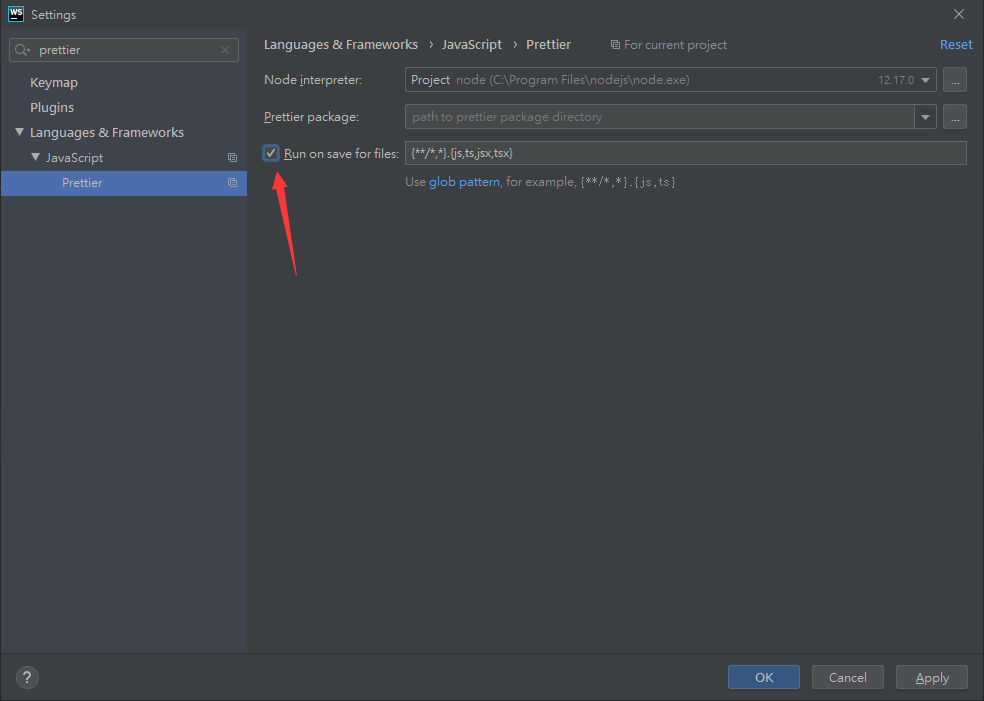Browse for Prettier package via ellipsis button
984x701 pixels.
(x=955, y=117)
